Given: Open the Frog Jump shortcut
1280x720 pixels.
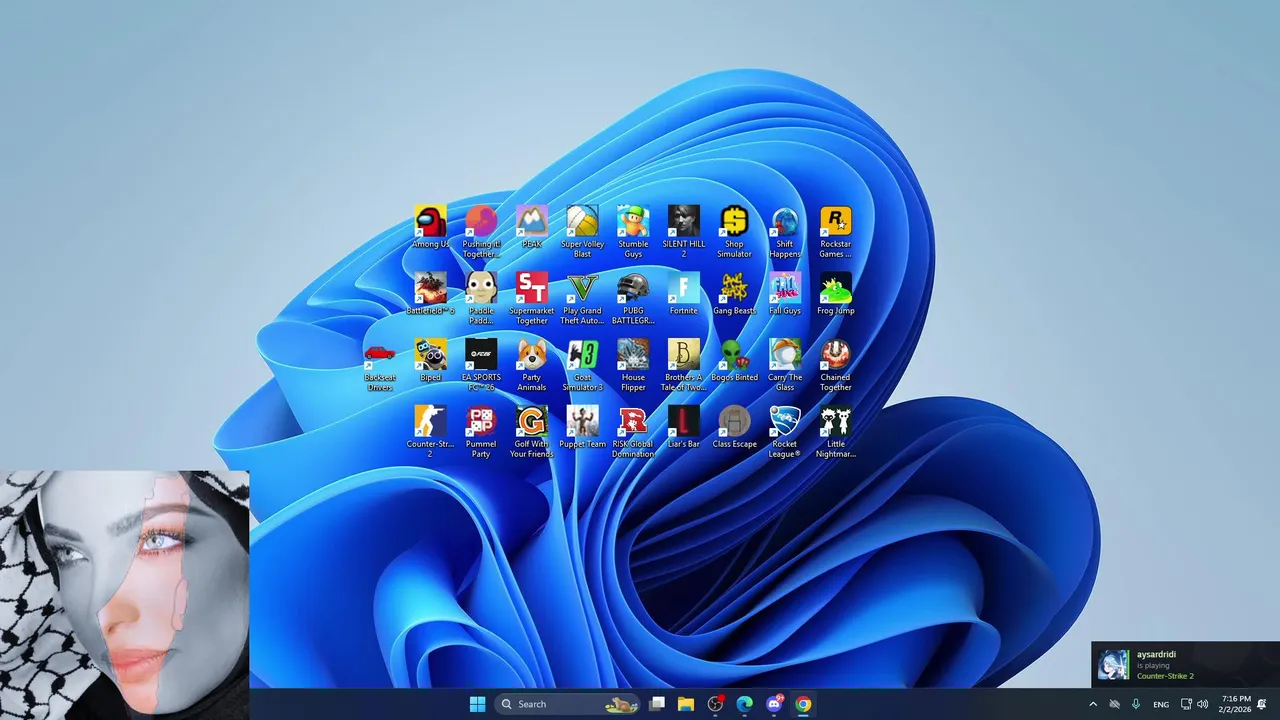Looking at the screenshot, I should (836, 294).
